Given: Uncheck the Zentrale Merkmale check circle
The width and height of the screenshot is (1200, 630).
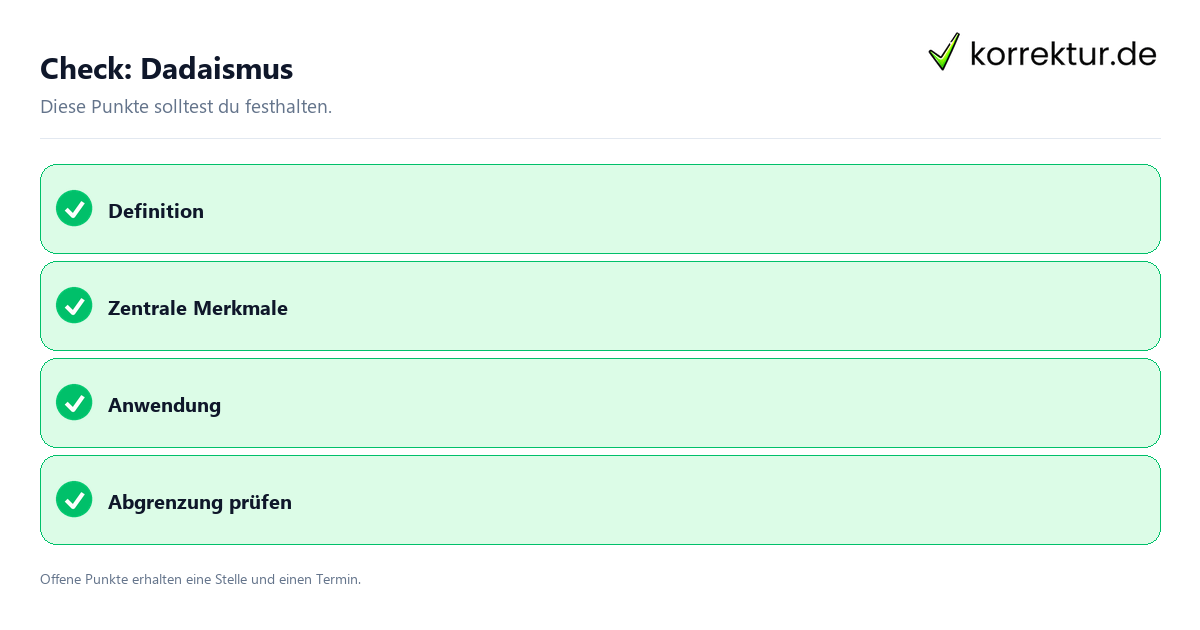Looking at the screenshot, I should coord(74,305).
